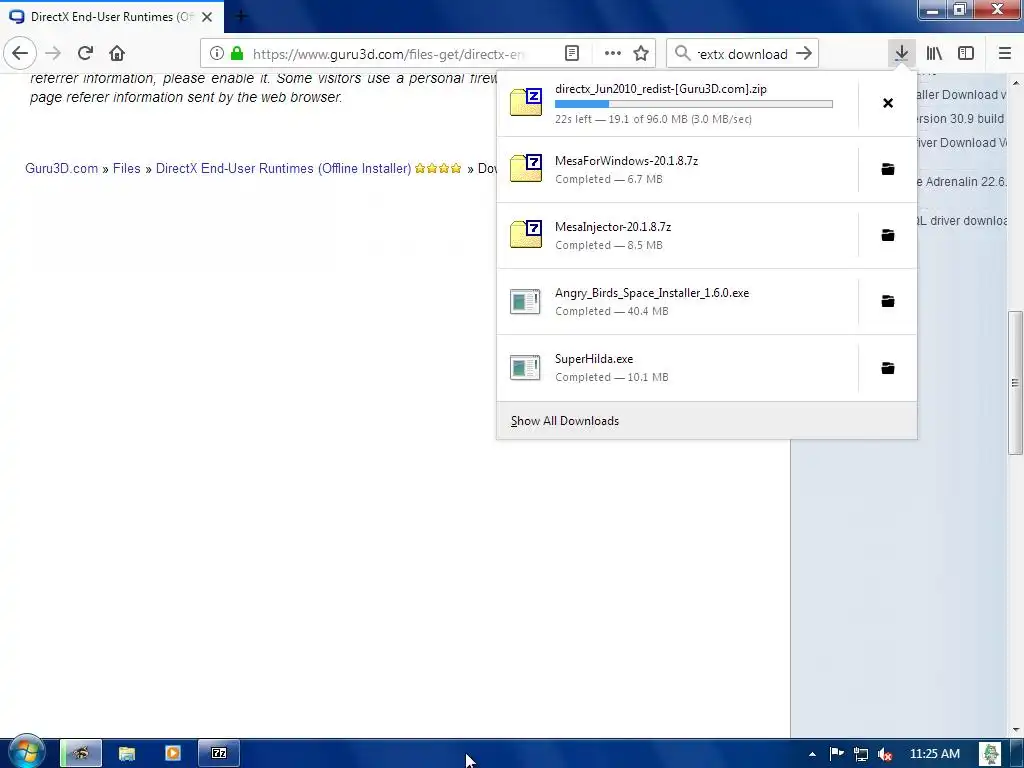Click the search magnifier icon
Viewport: 1024px width, 768px height.
pos(682,54)
